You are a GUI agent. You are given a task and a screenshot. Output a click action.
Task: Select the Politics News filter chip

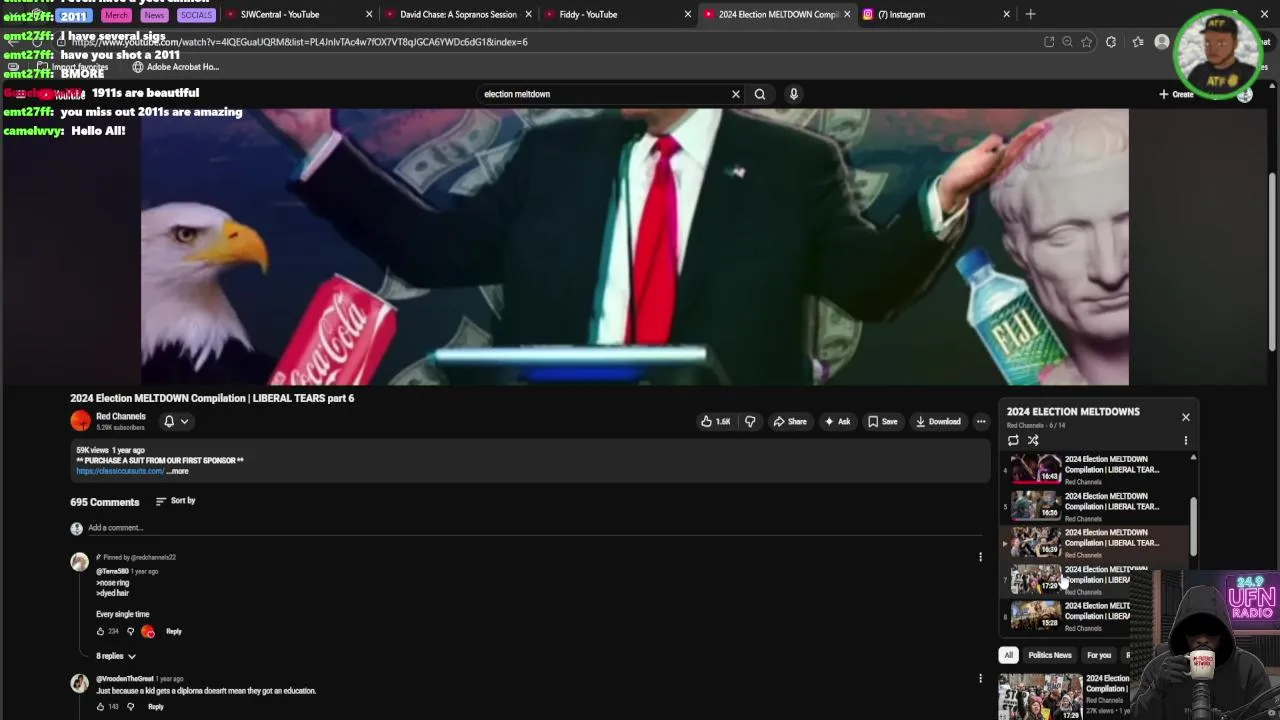(1050, 655)
